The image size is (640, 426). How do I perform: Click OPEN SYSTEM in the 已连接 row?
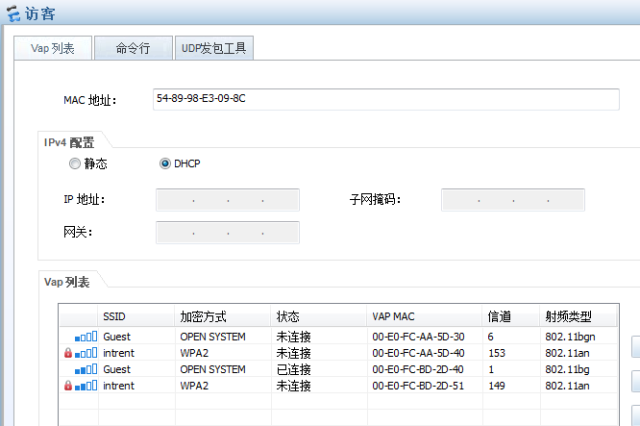click(x=213, y=369)
